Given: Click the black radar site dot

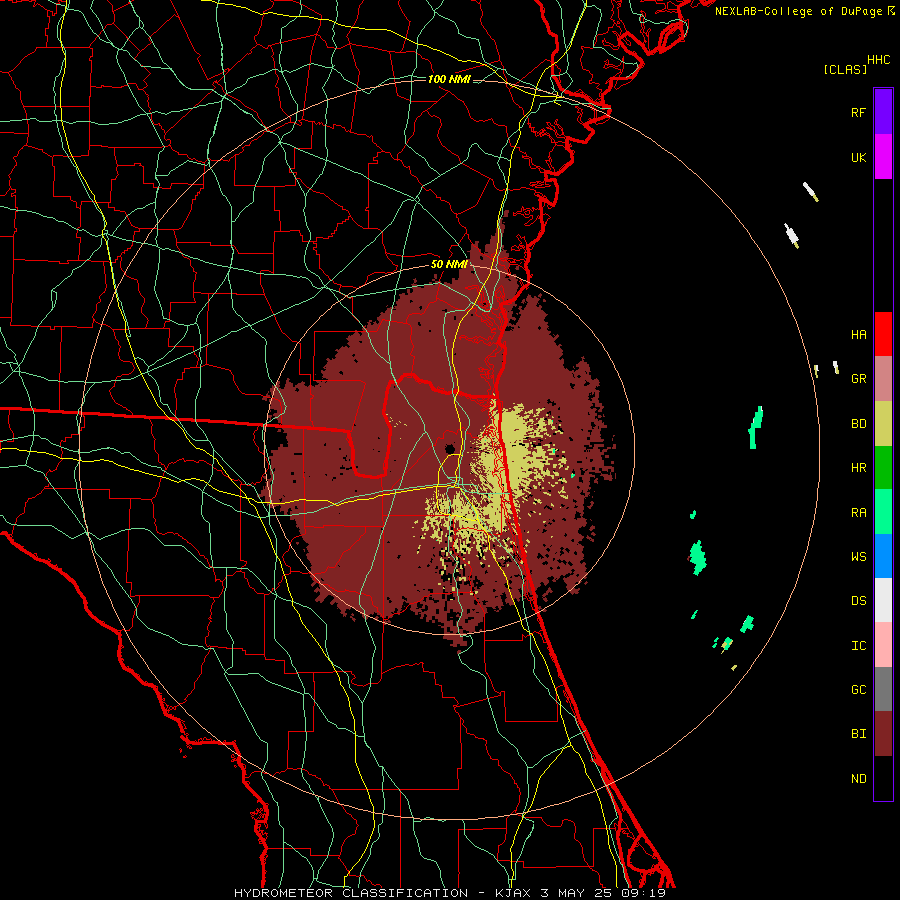Looking at the screenshot, I should pyautogui.click(x=449, y=449).
